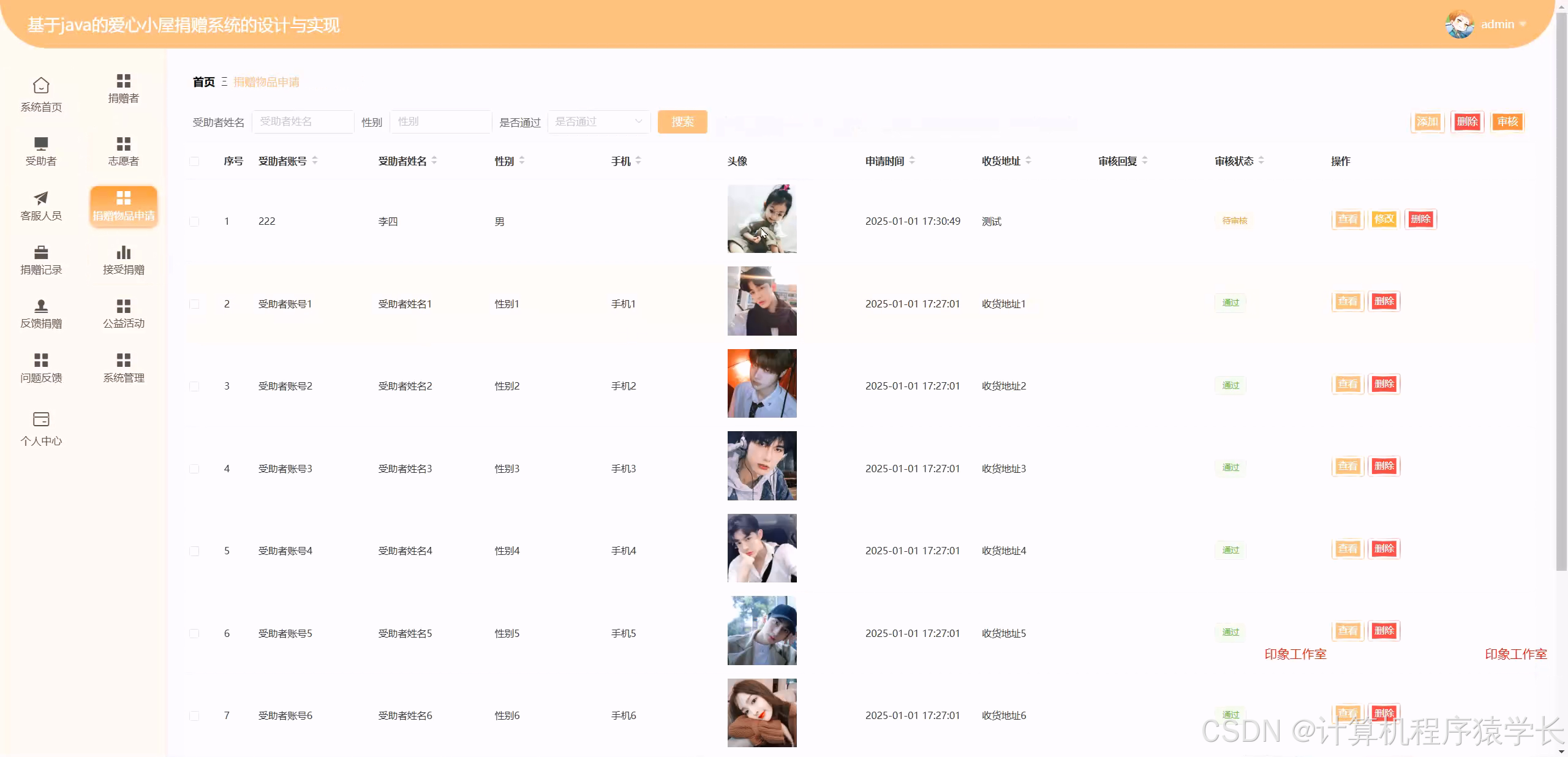
Task: Select the 接受捐赠 chart icon
Action: (123, 252)
